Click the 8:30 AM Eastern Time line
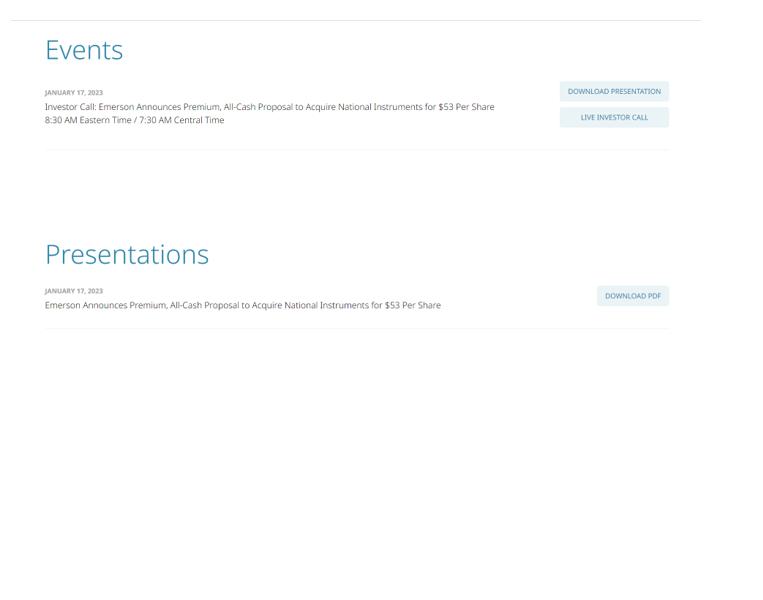763x600 pixels. tap(134, 120)
